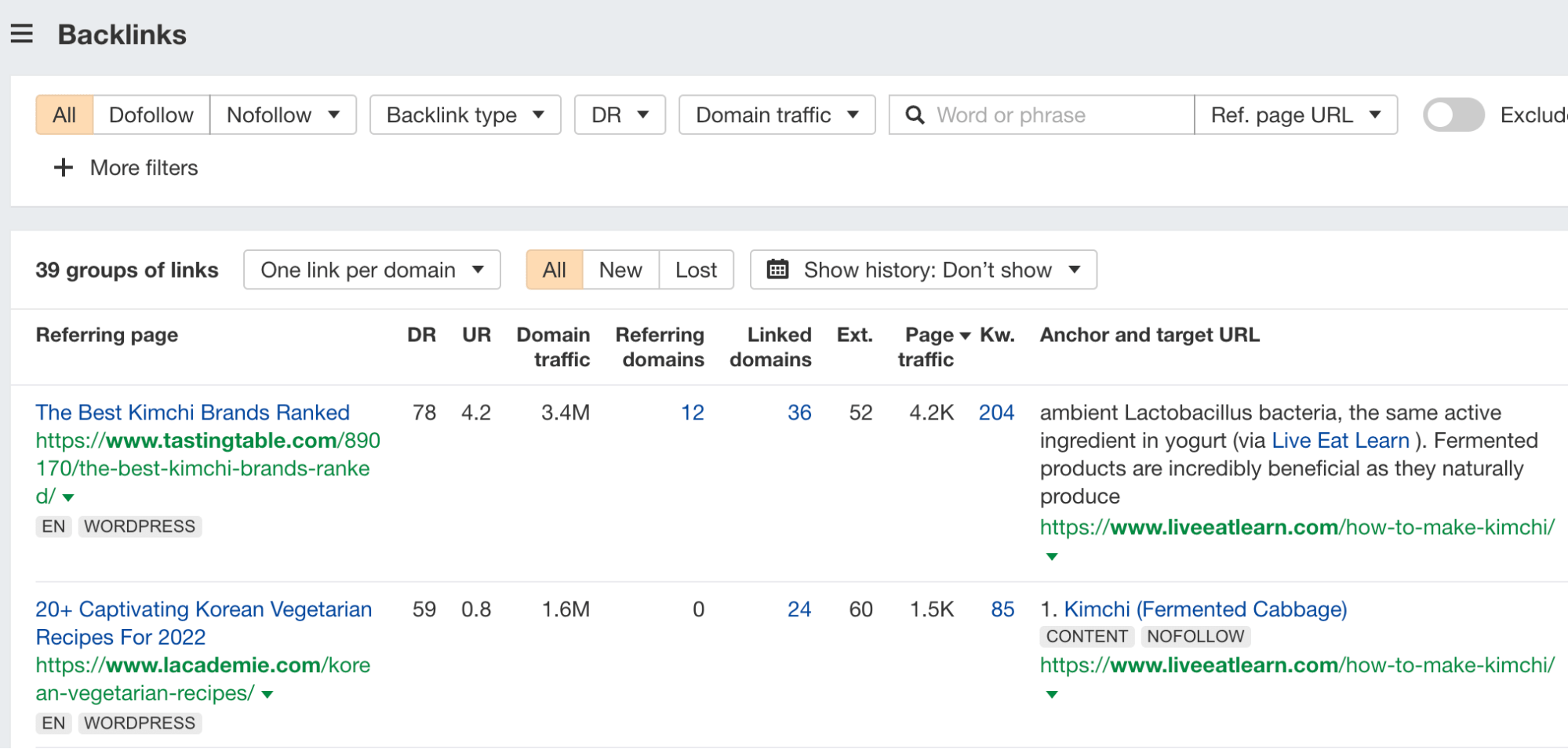Image resolution: width=1568 pixels, height=749 pixels.
Task: Select the Dofollow filter option
Action: (151, 115)
